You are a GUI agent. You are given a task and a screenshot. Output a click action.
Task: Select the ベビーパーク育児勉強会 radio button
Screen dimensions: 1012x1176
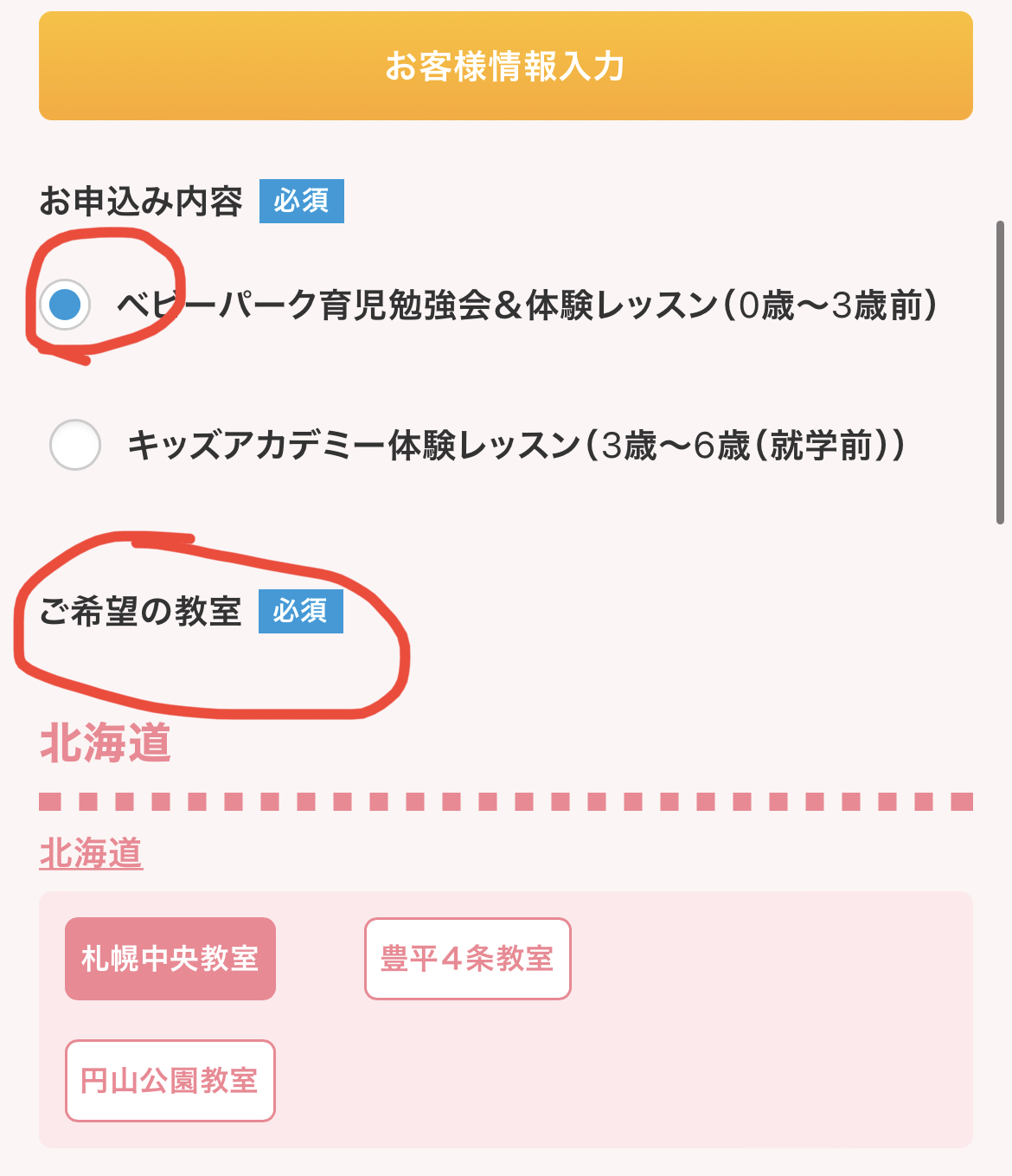click(65, 305)
